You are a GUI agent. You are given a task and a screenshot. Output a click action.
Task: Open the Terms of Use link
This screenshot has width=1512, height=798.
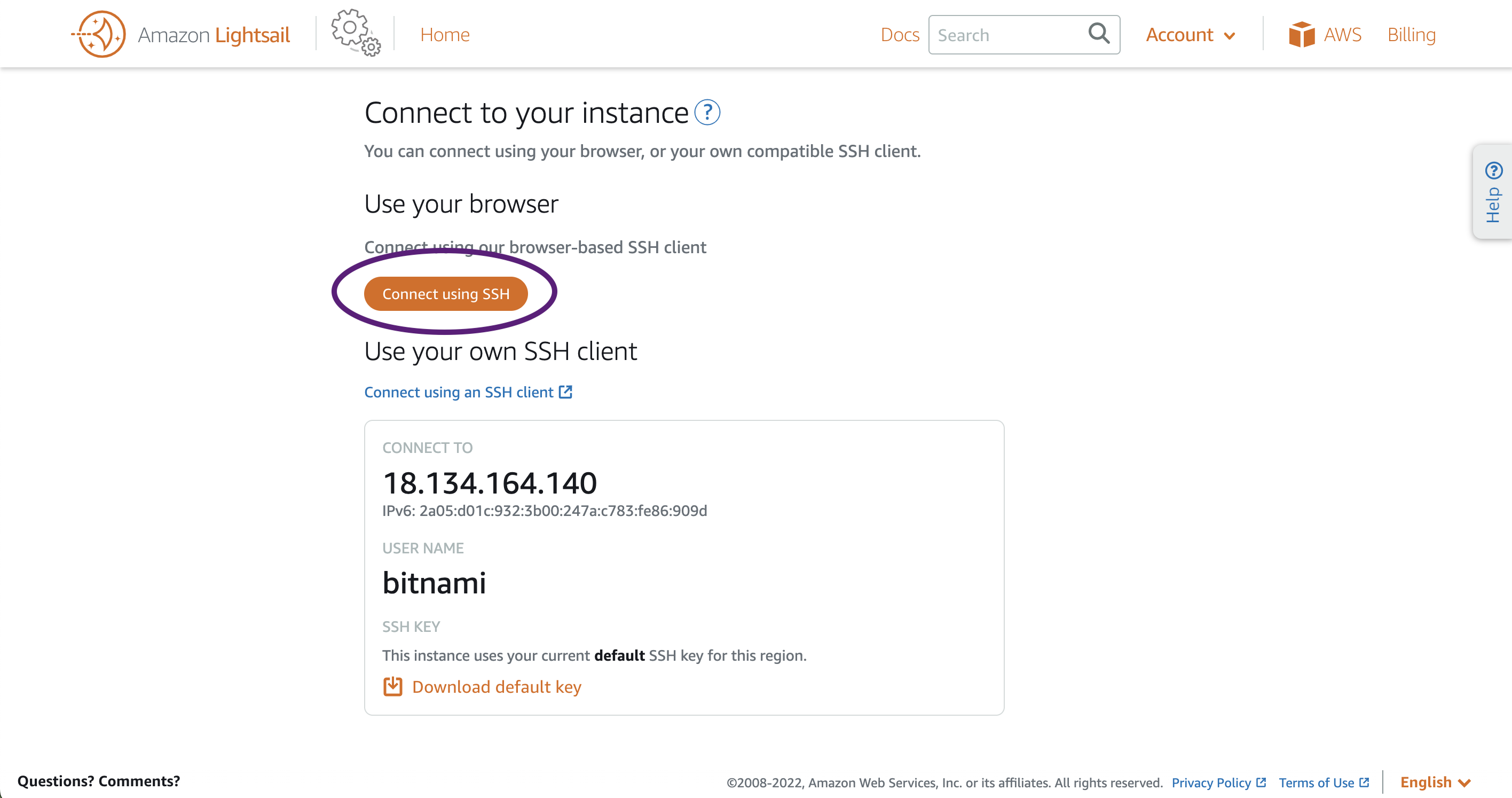click(x=1317, y=782)
